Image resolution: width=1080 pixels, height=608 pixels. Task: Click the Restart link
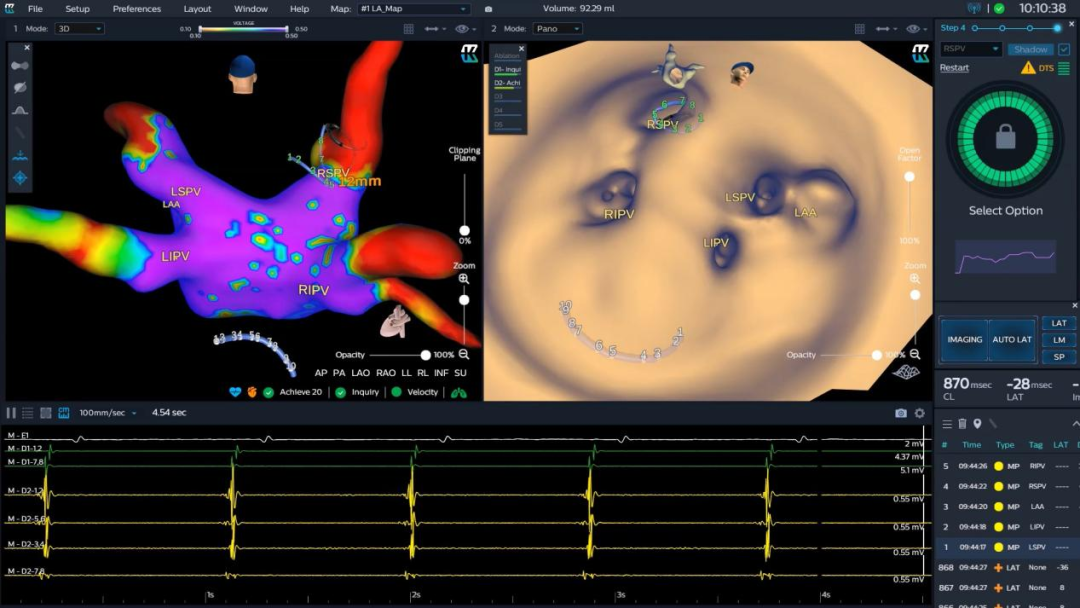[x=954, y=68]
